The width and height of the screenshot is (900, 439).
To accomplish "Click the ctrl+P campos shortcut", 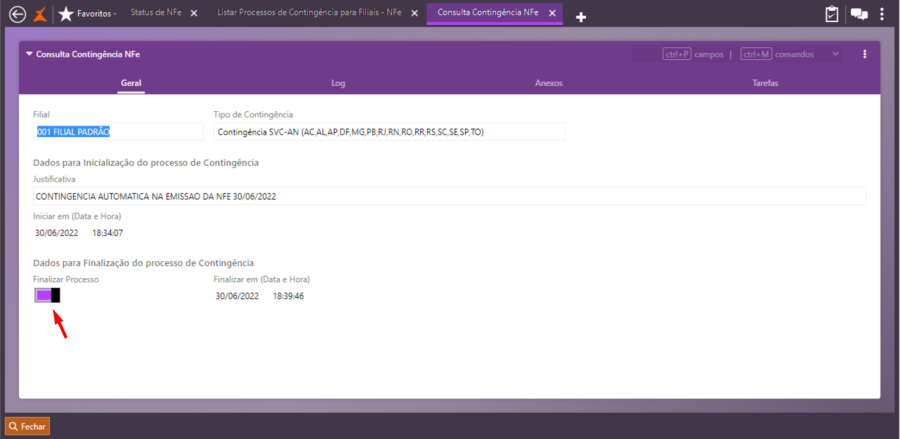I will 693,55.
